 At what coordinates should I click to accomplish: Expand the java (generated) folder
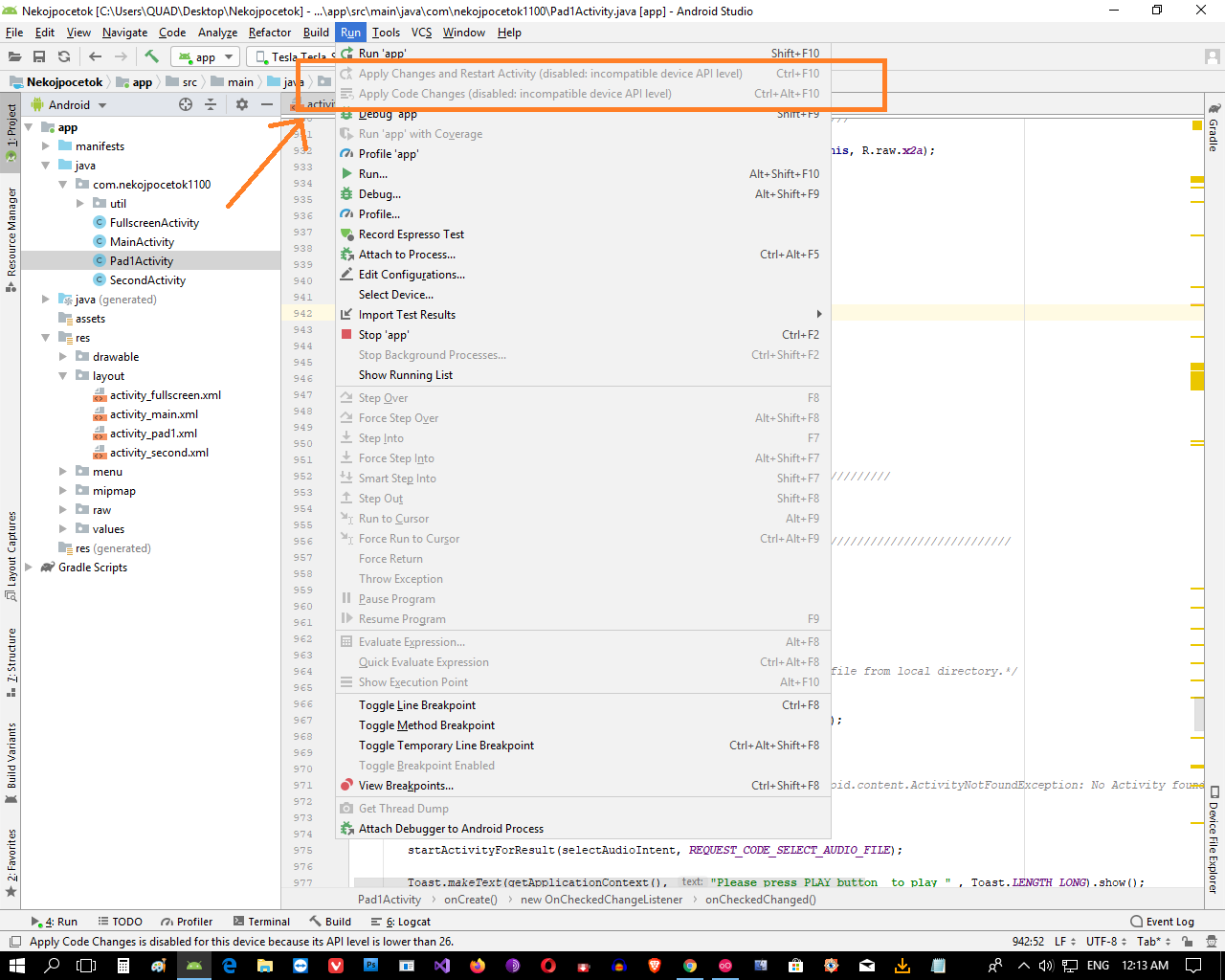coord(46,300)
